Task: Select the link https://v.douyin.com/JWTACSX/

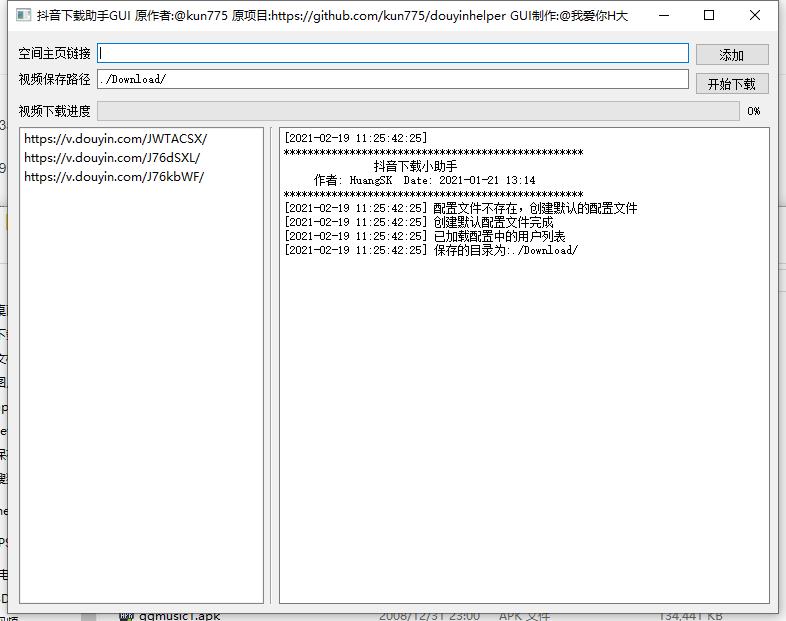Action: coord(115,139)
